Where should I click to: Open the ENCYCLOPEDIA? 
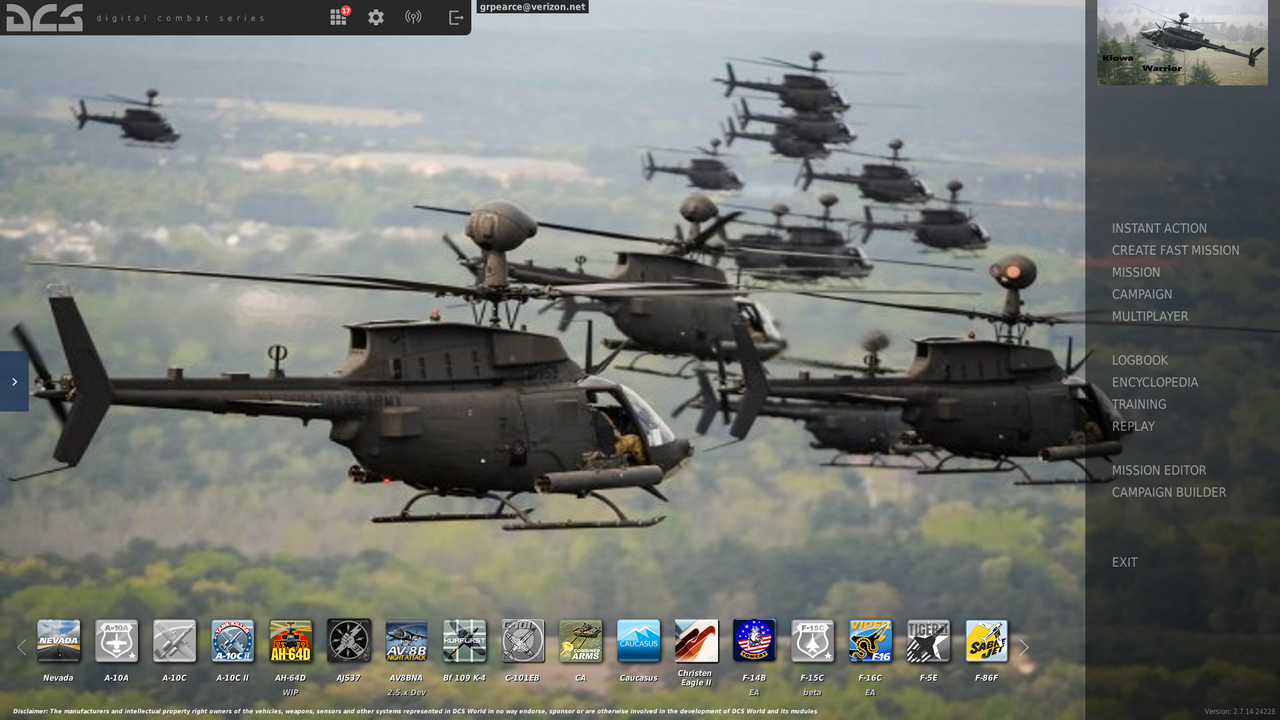(1155, 382)
